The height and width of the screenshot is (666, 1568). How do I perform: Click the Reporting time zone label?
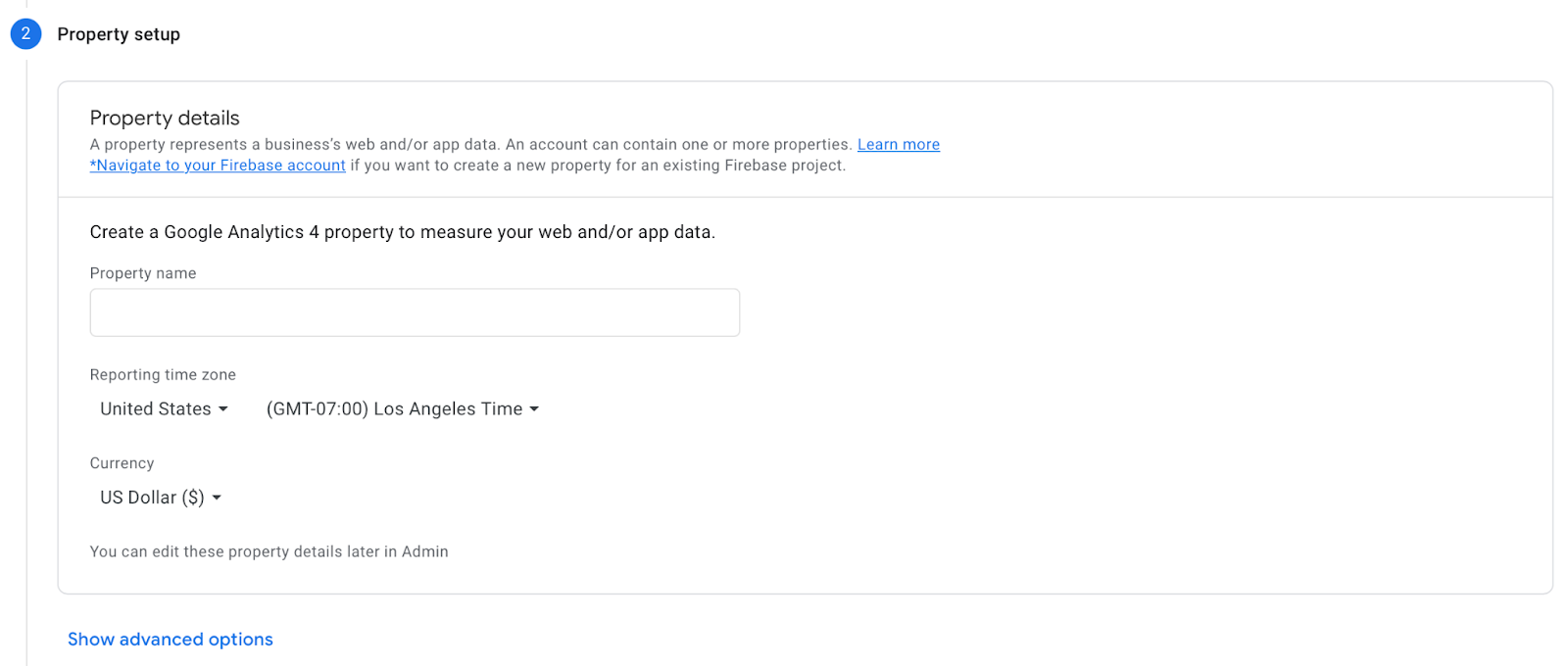coord(163,375)
